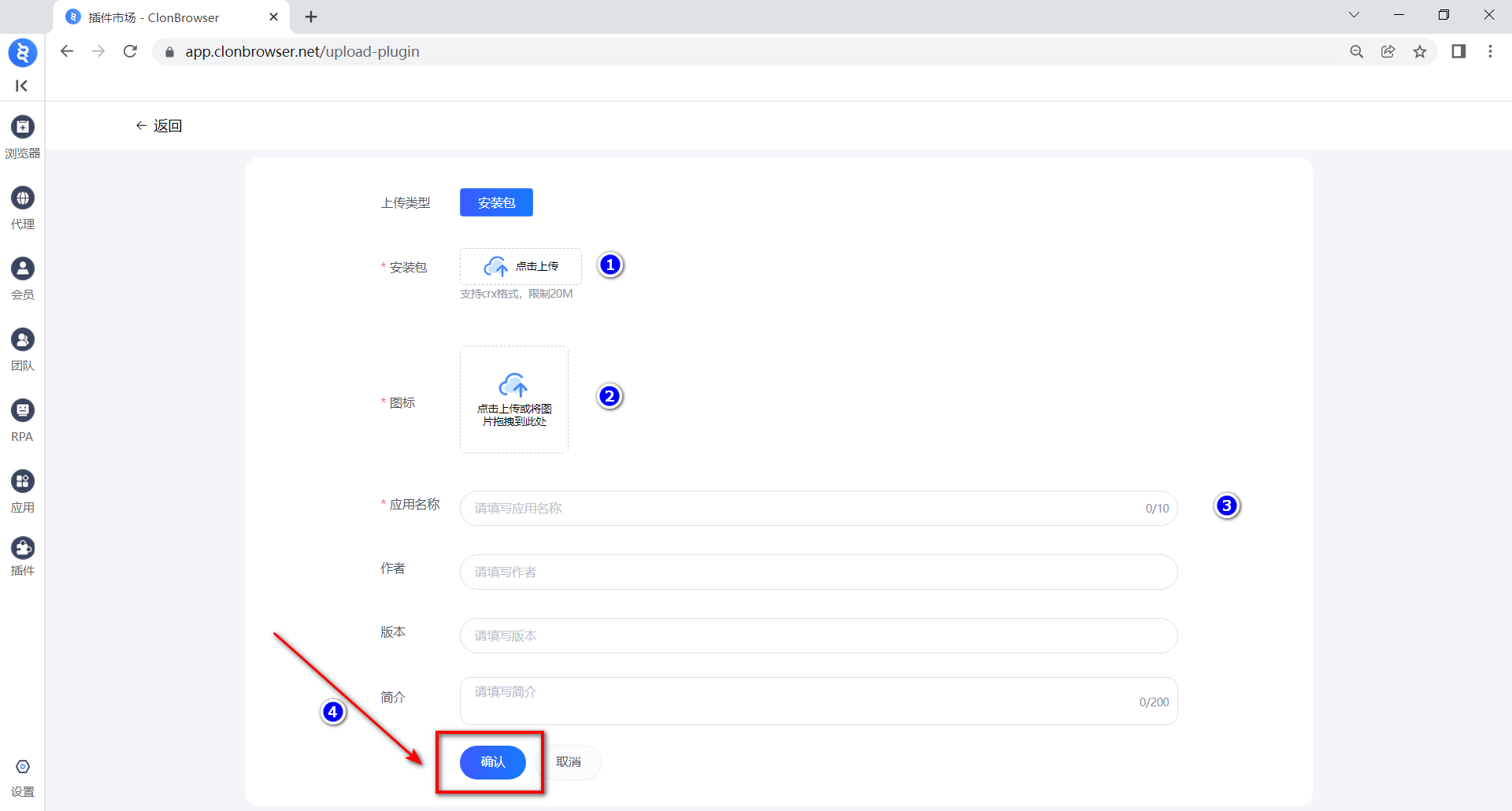Open the RPA sidebar section

pos(22,420)
